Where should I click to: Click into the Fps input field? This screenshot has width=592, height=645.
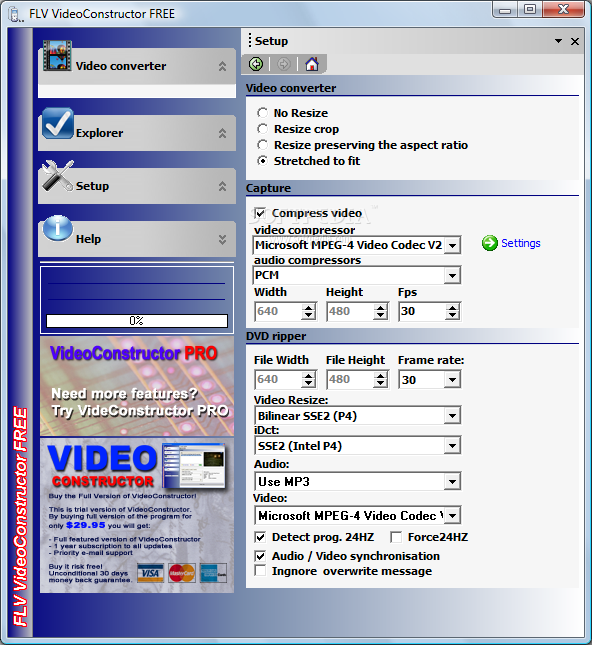click(423, 311)
